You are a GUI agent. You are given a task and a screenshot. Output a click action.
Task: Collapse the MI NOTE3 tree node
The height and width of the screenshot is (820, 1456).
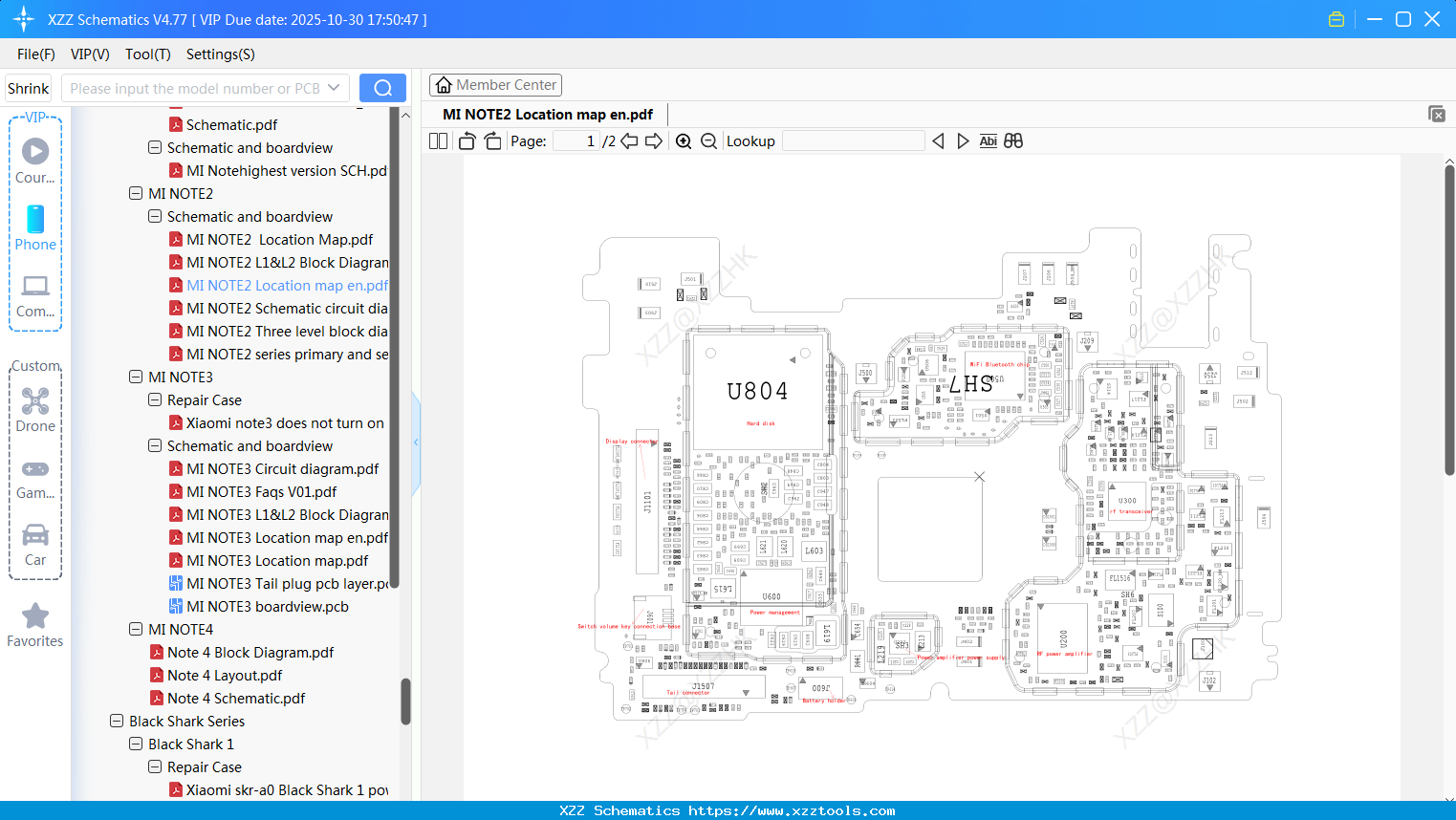pyautogui.click(x=135, y=377)
